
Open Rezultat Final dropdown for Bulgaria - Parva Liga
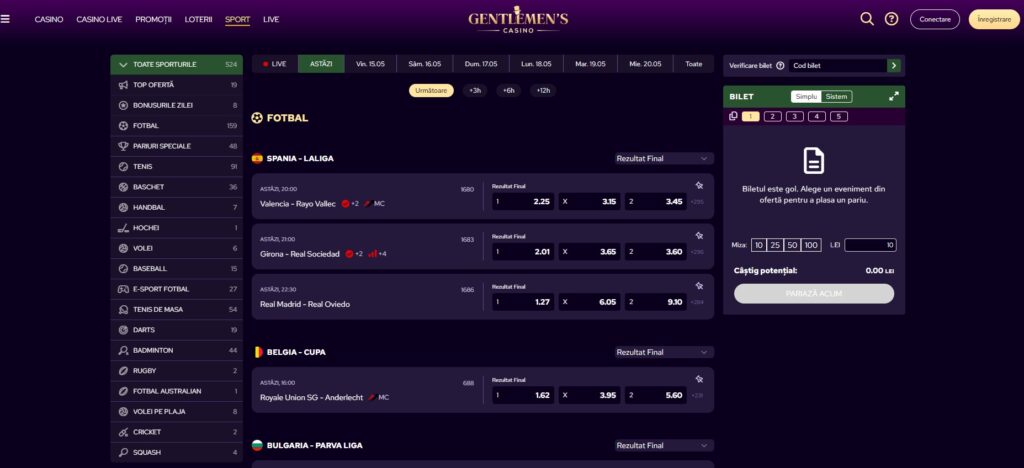click(x=664, y=446)
